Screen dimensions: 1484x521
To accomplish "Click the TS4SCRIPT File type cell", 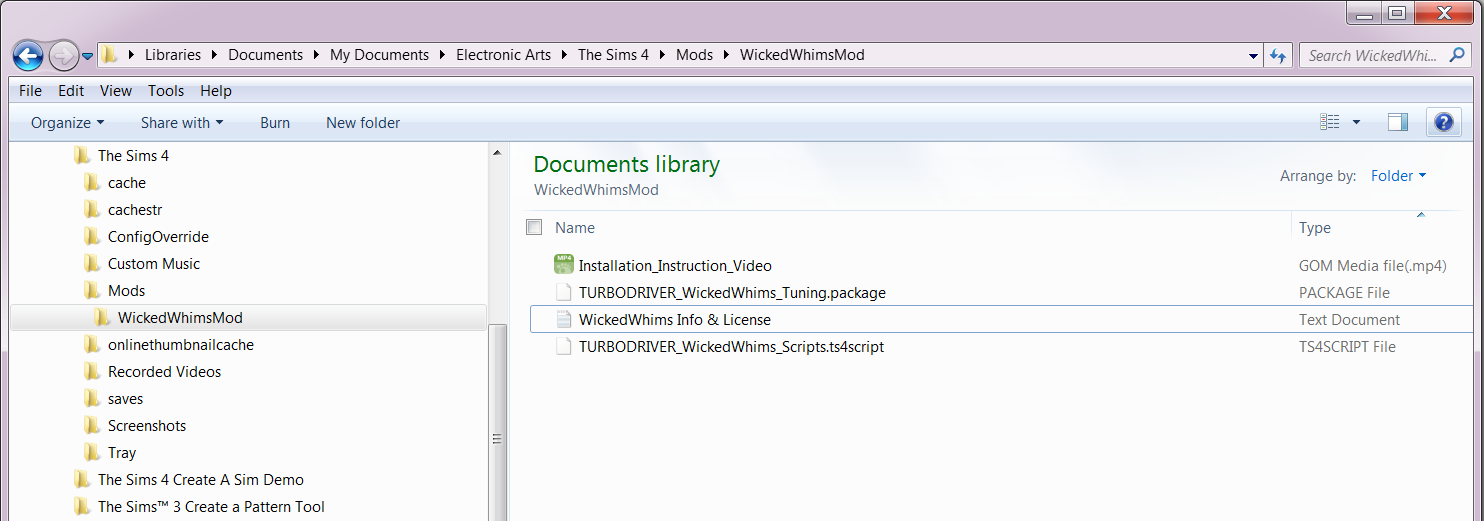I will [x=1347, y=347].
